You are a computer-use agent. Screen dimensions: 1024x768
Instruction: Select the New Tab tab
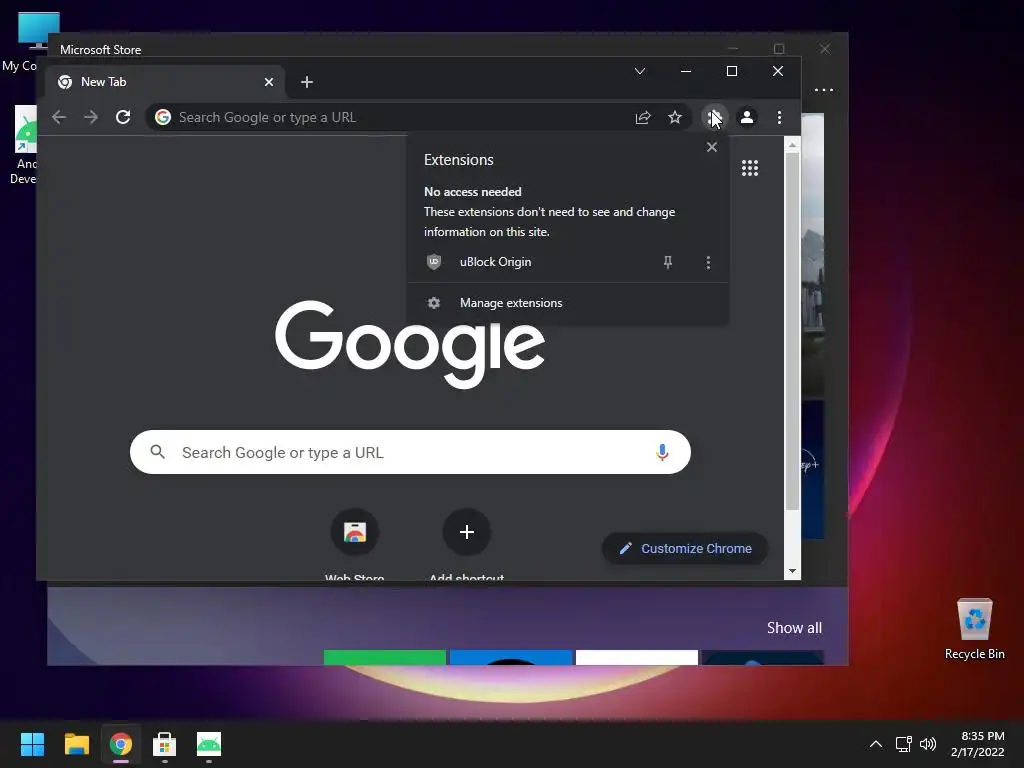[x=165, y=82]
